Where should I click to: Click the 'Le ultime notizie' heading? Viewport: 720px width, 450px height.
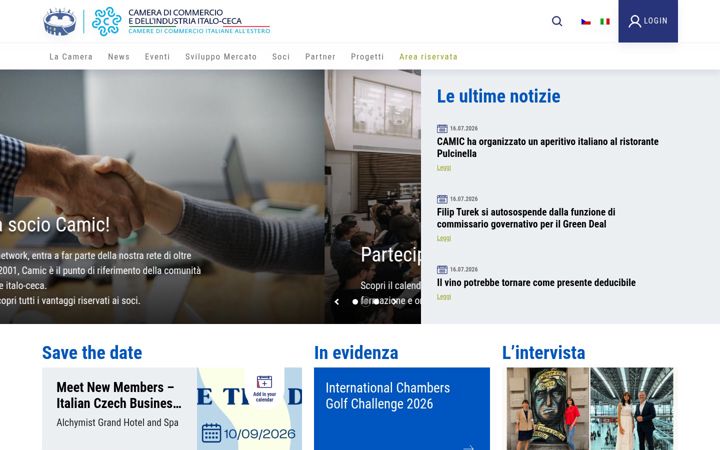pyautogui.click(x=498, y=96)
